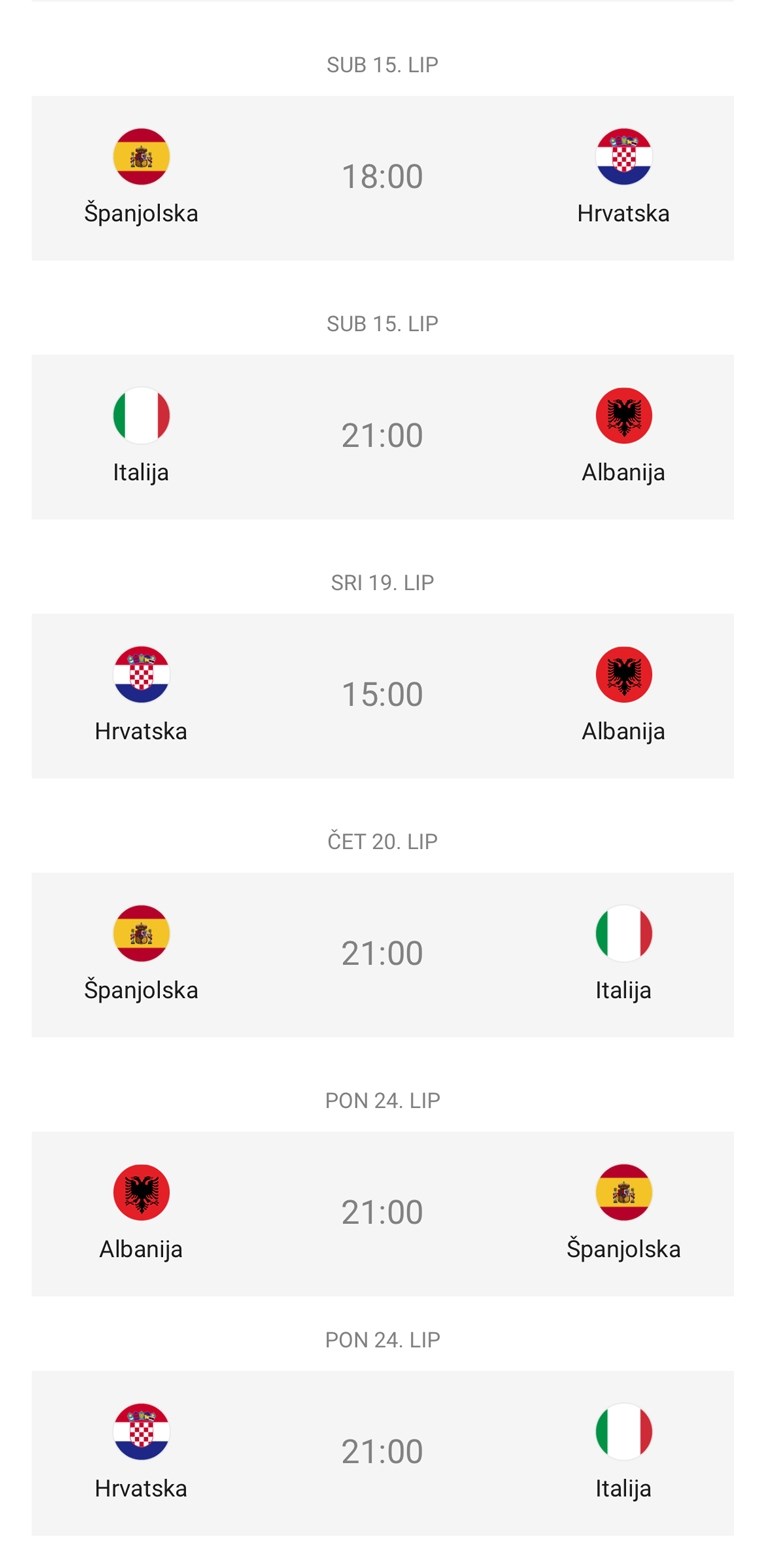Tap Albania flag in Hrvatska–Albanija match
This screenshot has width=765, height=1555.
click(x=624, y=675)
